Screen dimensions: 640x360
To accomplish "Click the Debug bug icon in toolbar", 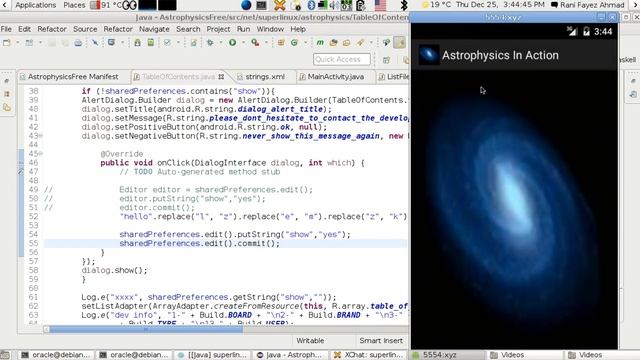I will click(210, 42).
